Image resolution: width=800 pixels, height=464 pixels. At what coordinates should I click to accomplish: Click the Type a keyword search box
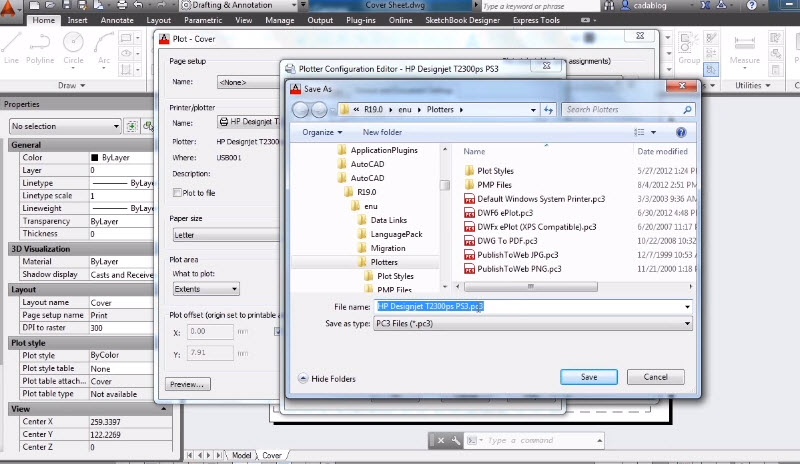point(540,6)
